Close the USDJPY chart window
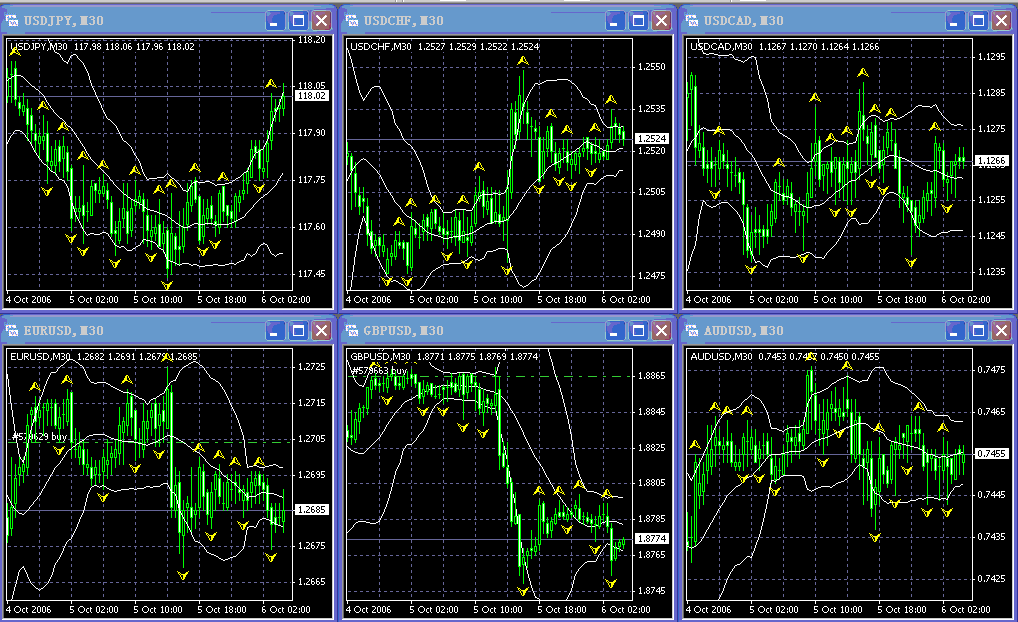 pos(321,21)
